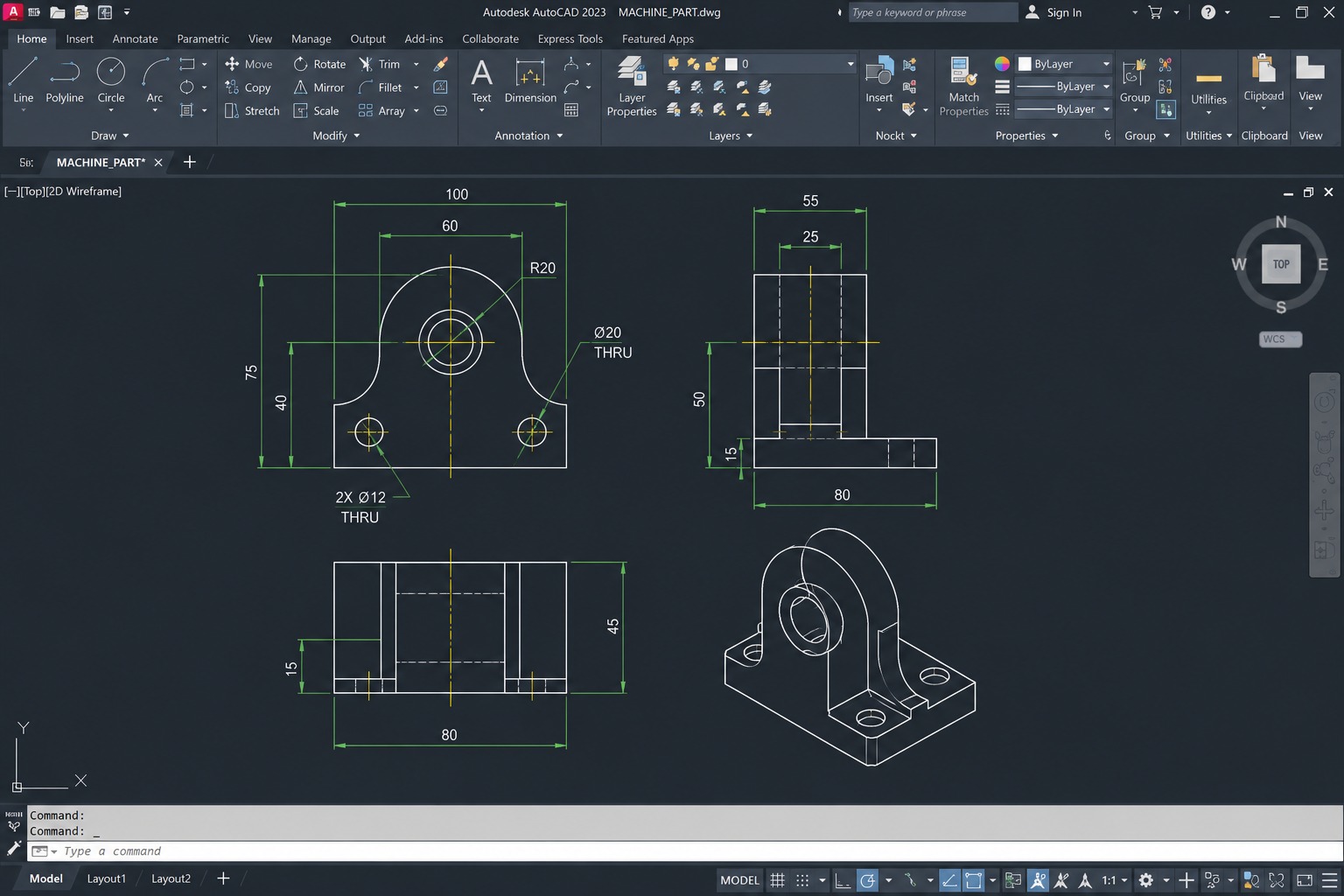Click the Move tool icon
Viewport: 1344px width, 896px height.
[232, 64]
